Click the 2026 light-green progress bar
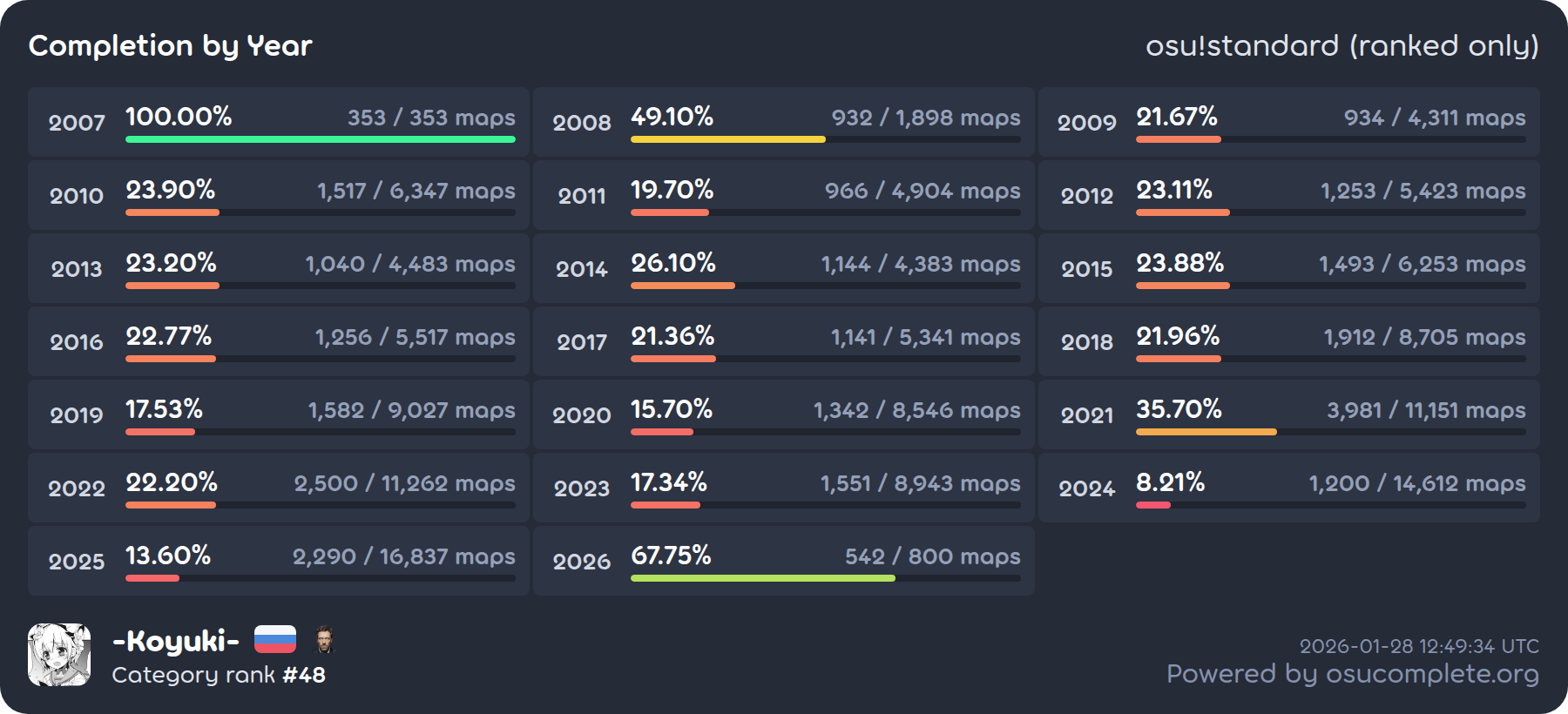The image size is (1568, 714). tap(762, 578)
